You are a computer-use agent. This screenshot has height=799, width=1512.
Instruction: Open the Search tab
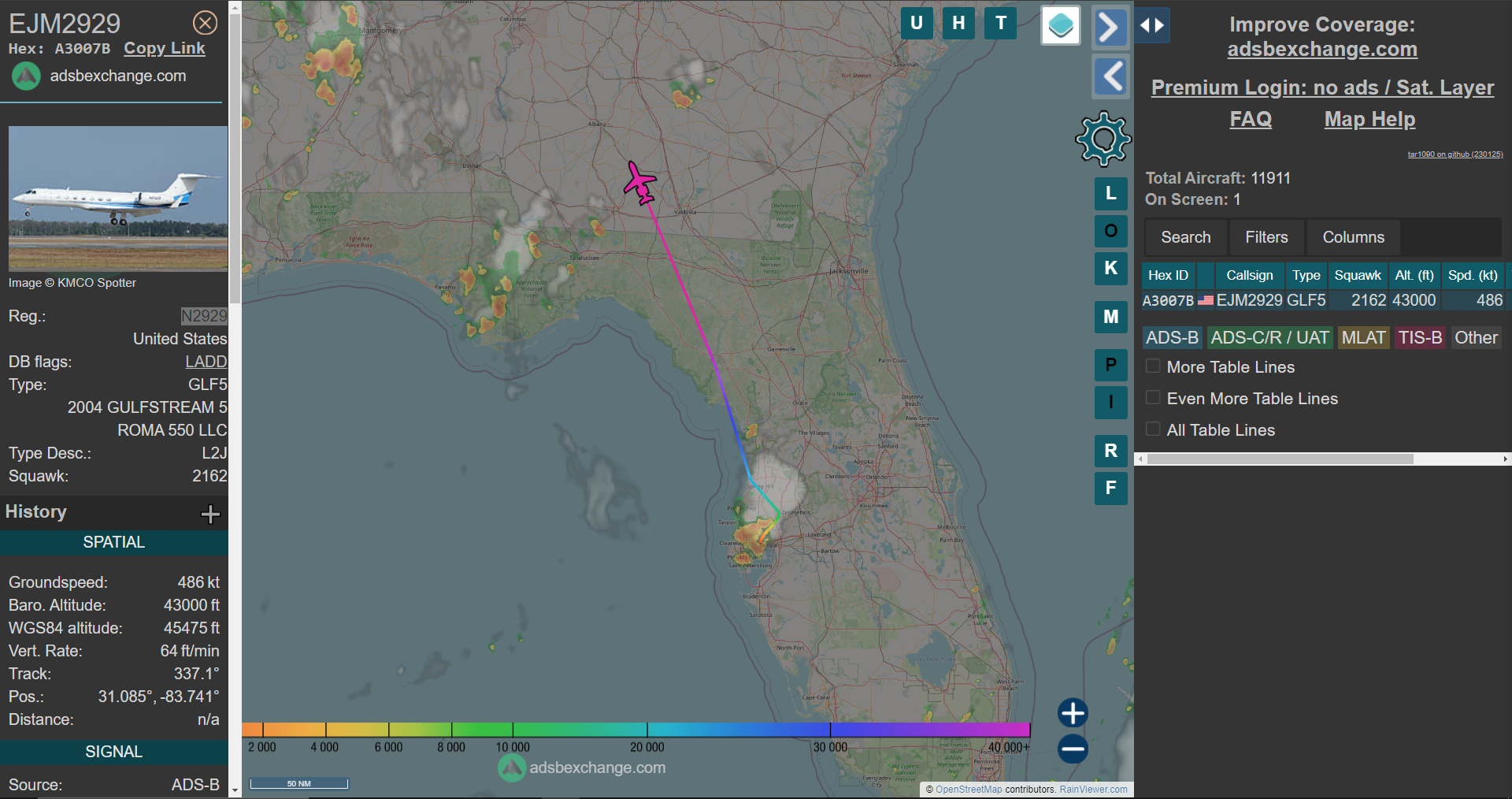1185,237
